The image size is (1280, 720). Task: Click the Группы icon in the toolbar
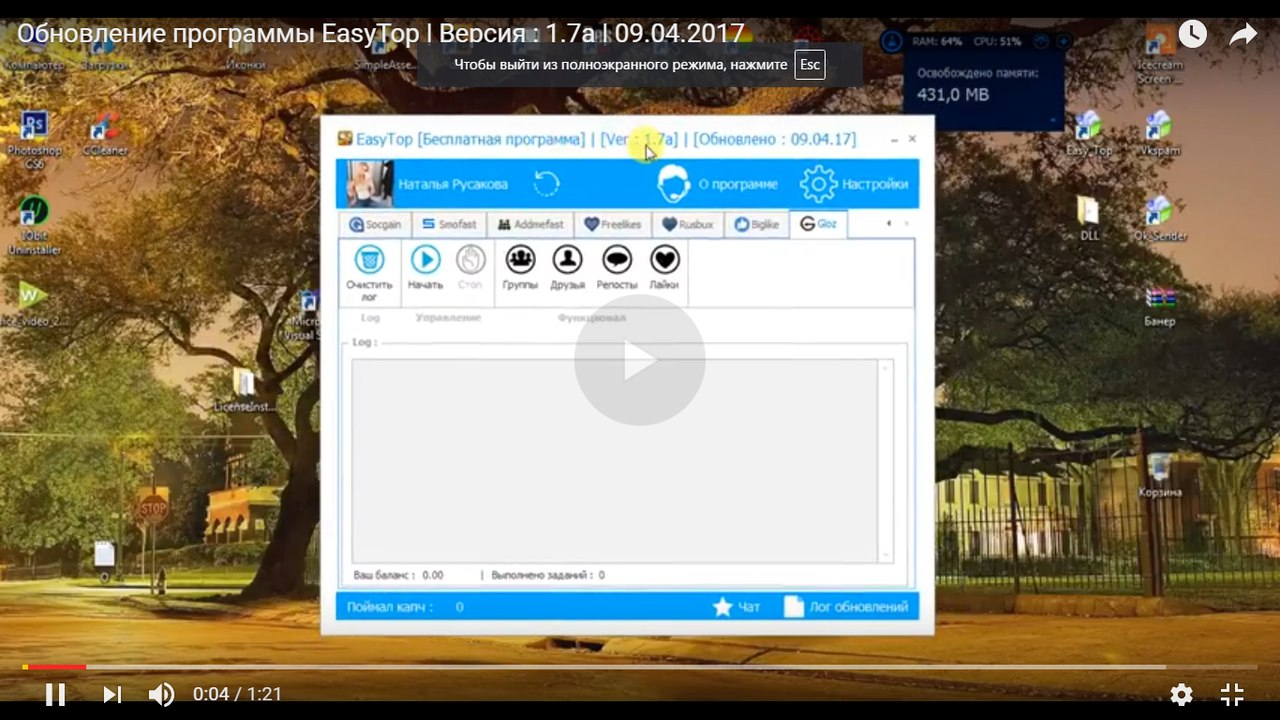520,260
